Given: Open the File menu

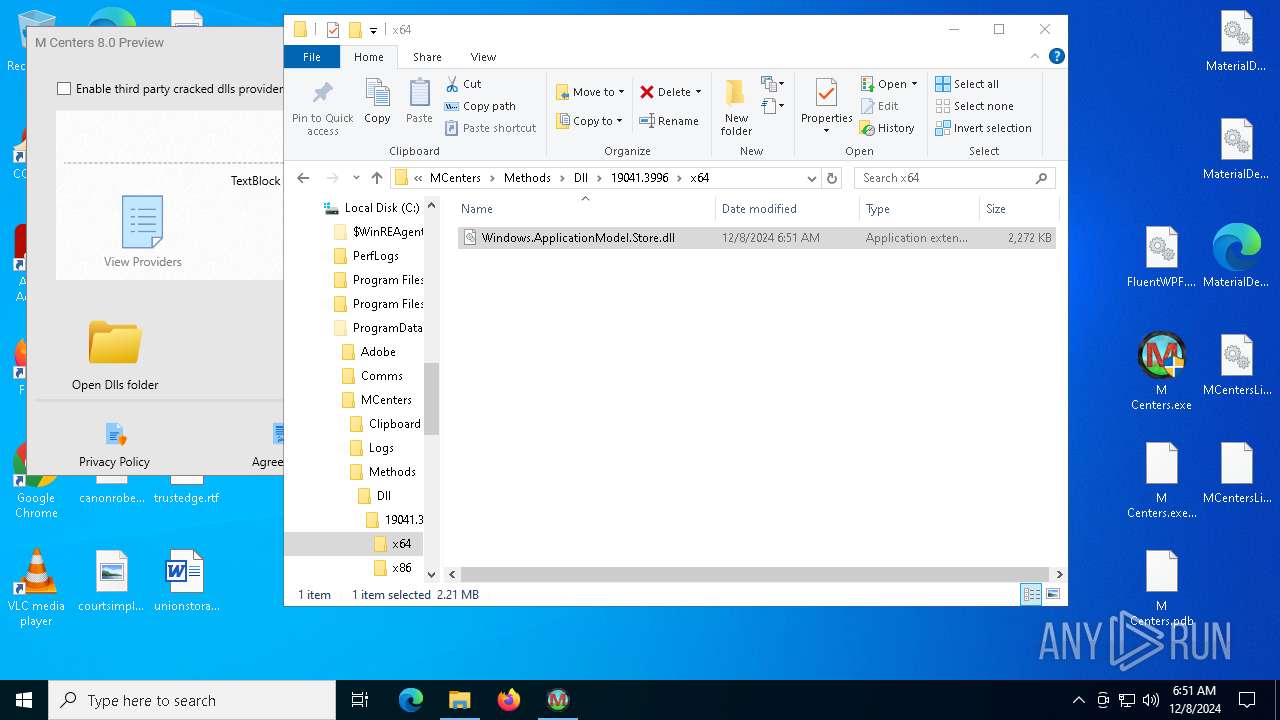Looking at the screenshot, I should pyautogui.click(x=312, y=57).
